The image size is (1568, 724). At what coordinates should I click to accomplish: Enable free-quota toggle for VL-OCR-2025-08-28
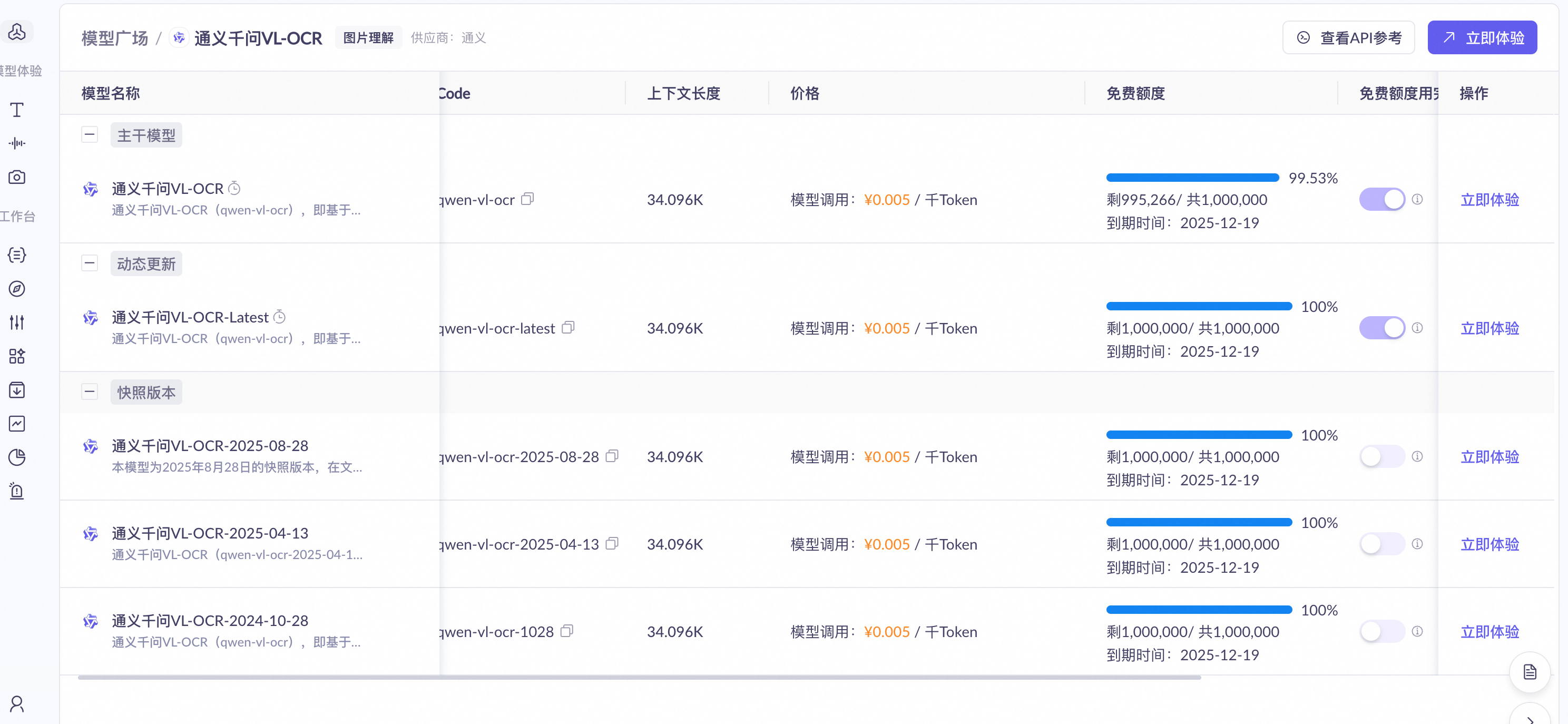(1383, 456)
